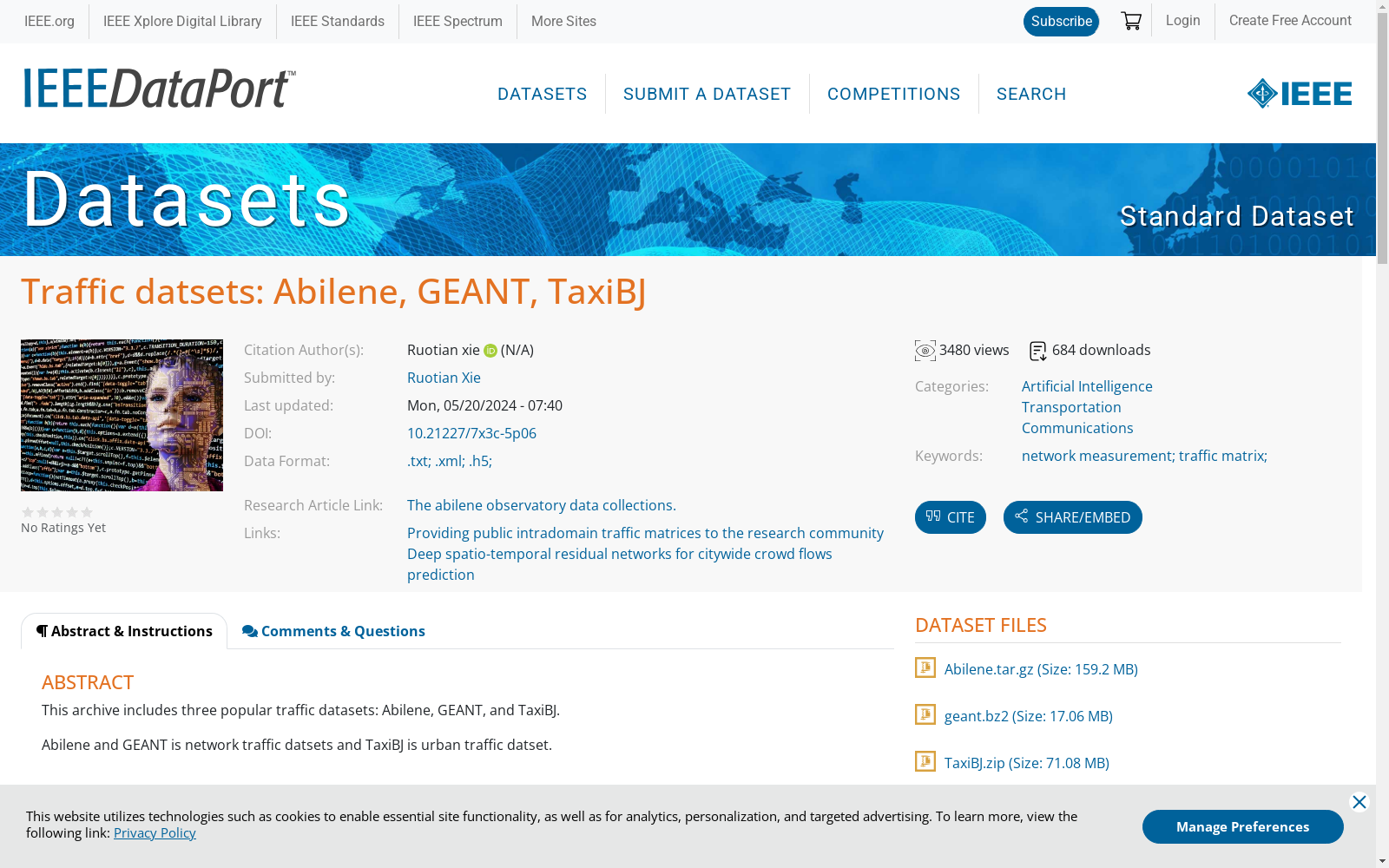Screen dimensions: 1389x868
Task: Open the Comments & Questions tab
Action: 333,631
